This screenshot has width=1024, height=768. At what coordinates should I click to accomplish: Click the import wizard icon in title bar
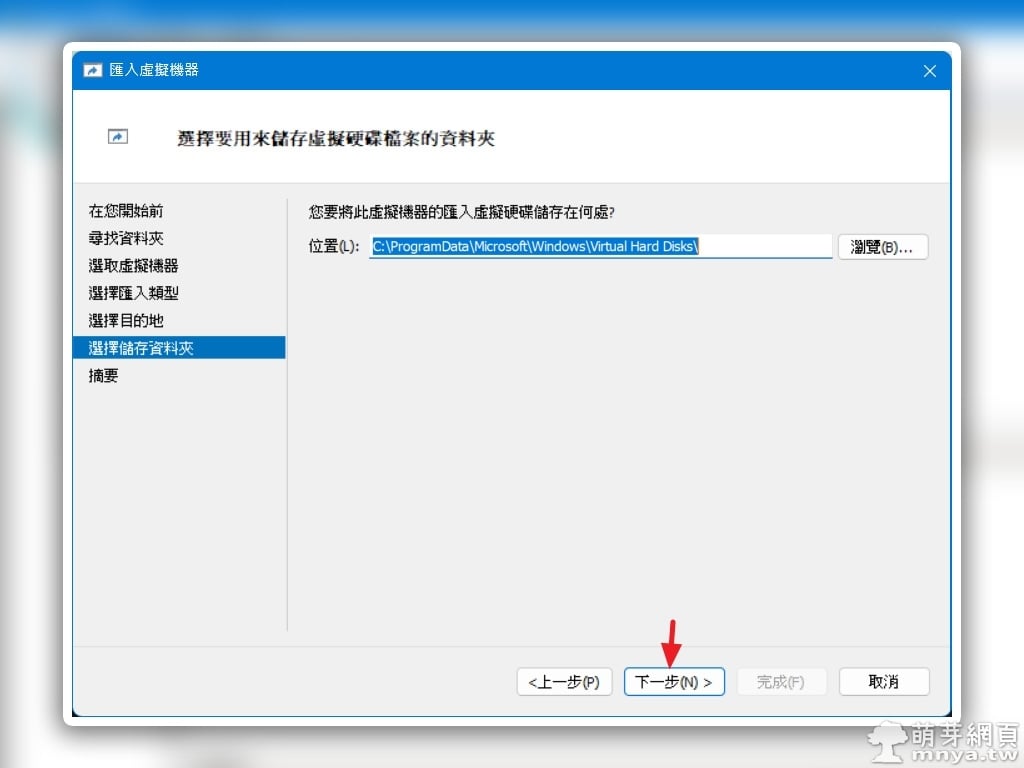(x=93, y=71)
